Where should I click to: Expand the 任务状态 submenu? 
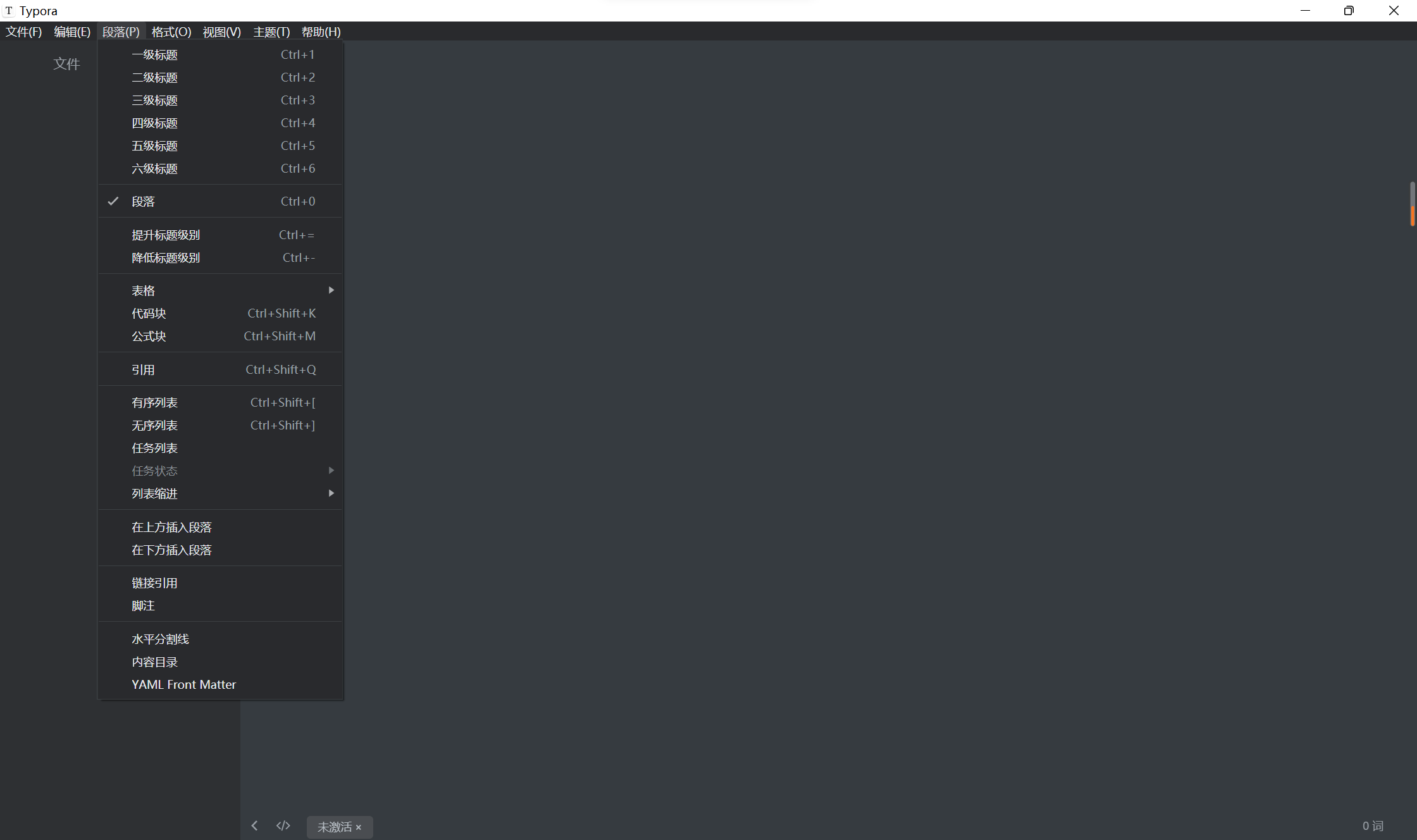click(220, 471)
